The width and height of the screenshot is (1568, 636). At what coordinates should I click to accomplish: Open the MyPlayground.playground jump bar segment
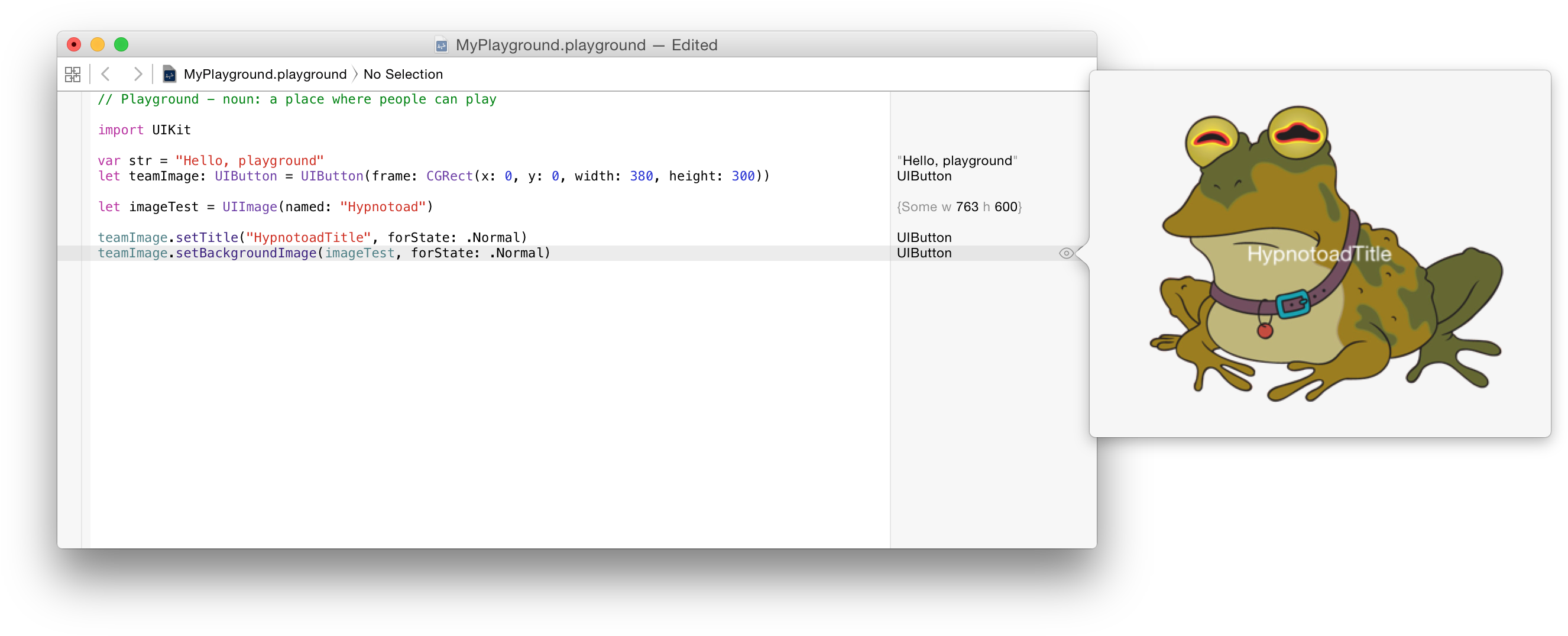point(265,75)
